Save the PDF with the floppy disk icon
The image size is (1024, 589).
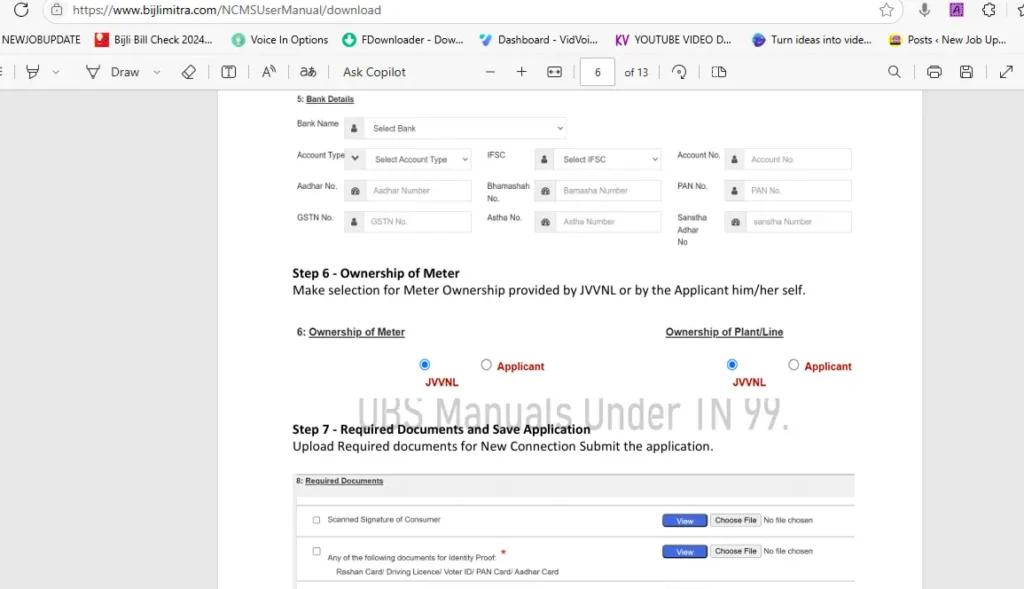coord(966,72)
